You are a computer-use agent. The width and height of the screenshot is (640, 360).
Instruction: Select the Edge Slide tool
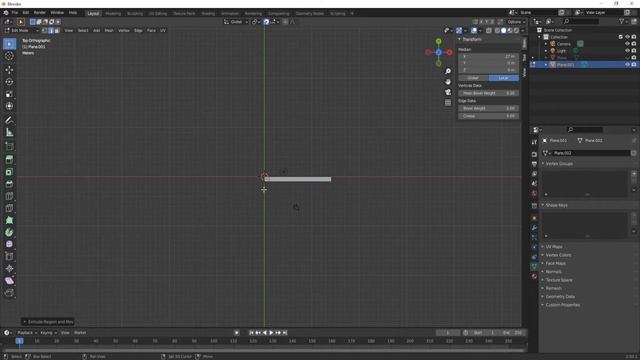9,256
